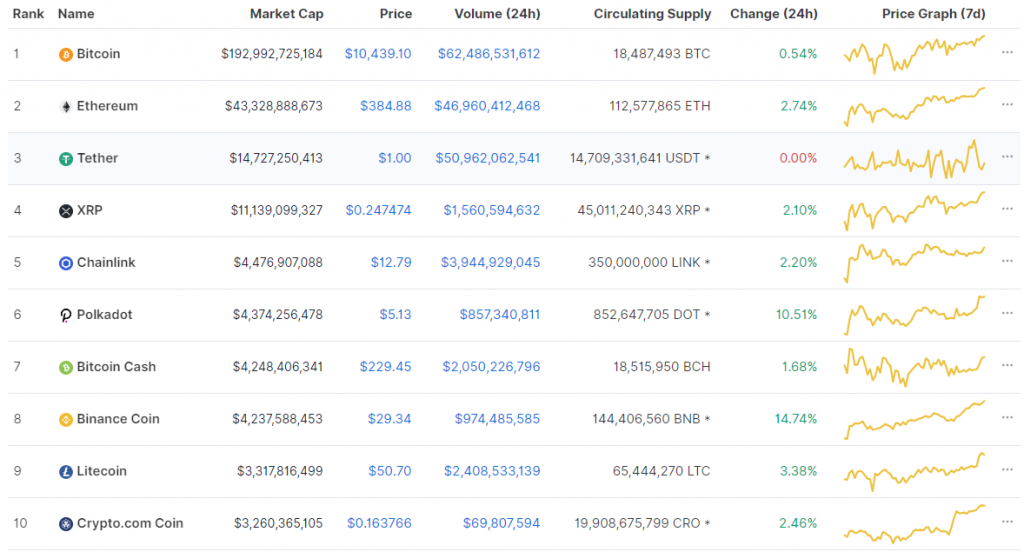
Task: Click Crypto.com Coin 7-day price graph
Action: (914, 523)
